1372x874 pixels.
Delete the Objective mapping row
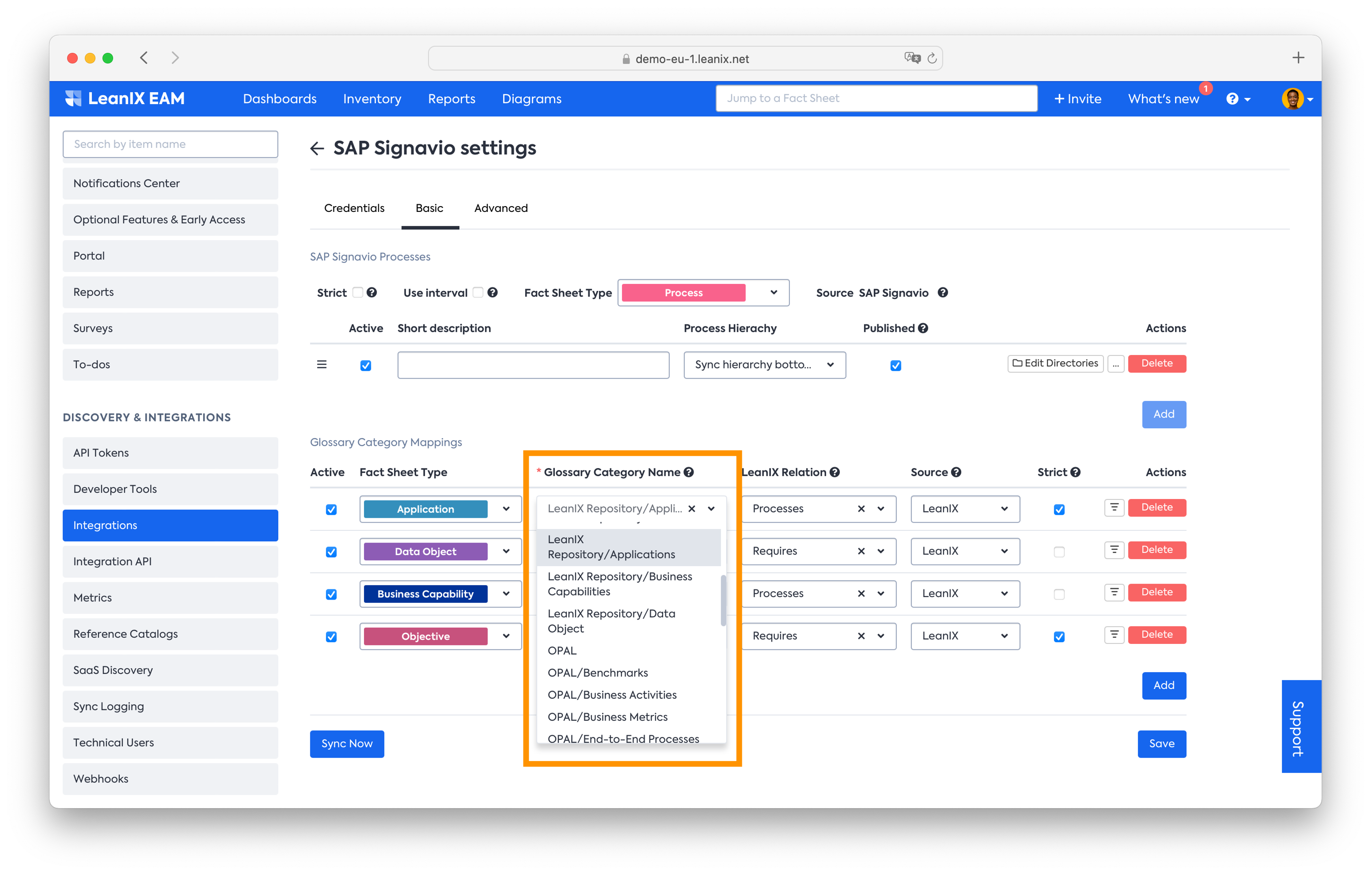click(x=1157, y=635)
